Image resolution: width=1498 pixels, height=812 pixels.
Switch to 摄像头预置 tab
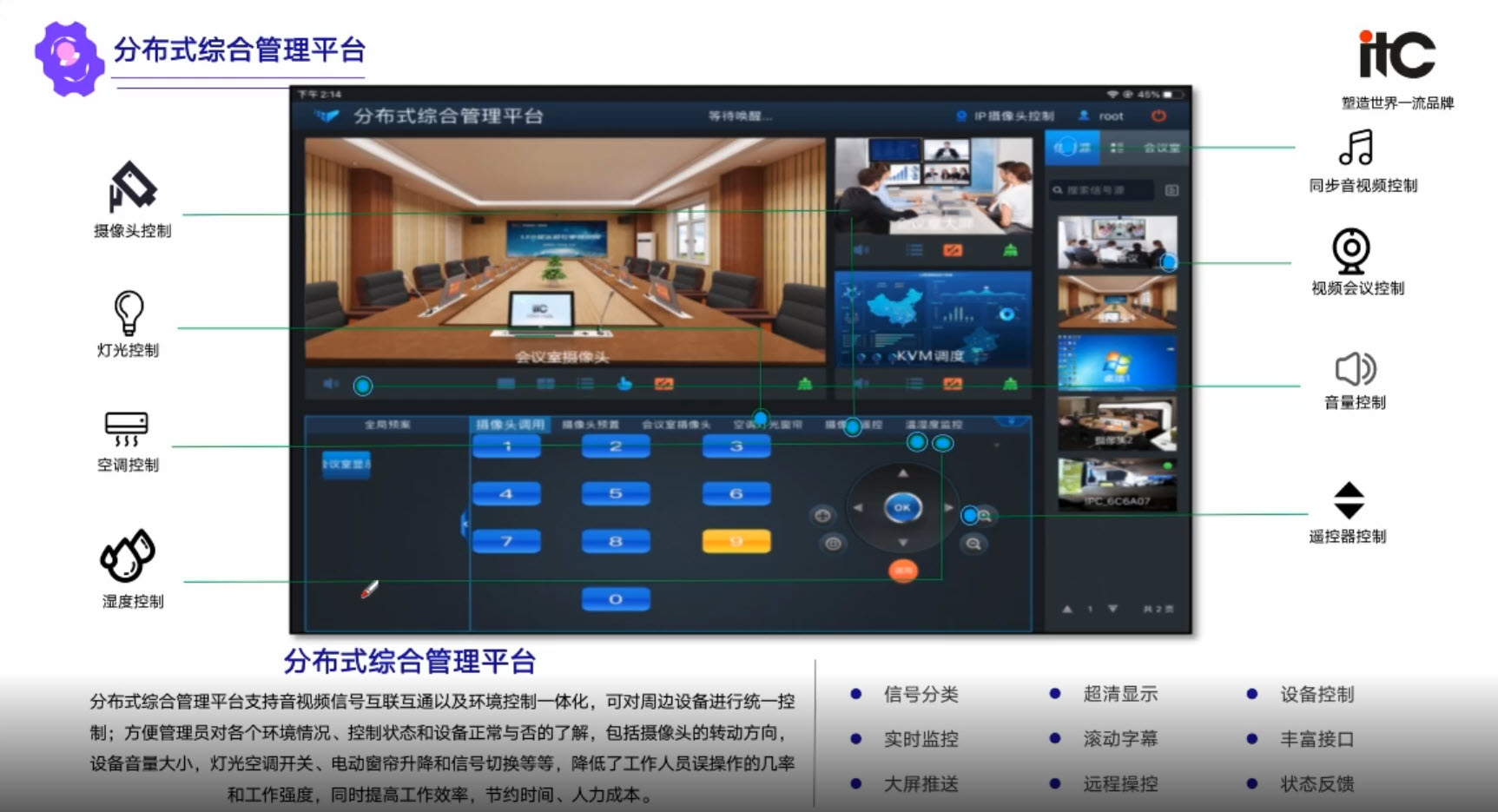point(590,425)
